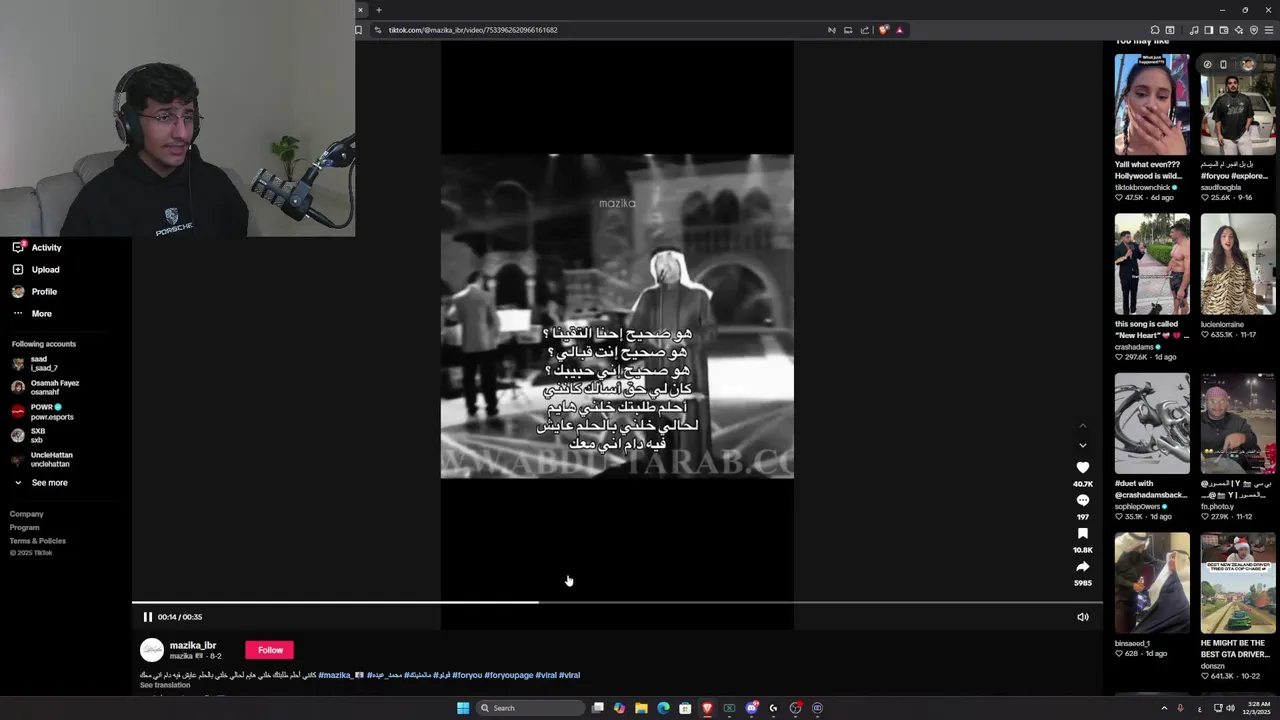Image resolution: width=1280 pixels, height=720 pixels.
Task: Follow mazika_ibr with the Follow button
Action: [x=270, y=650]
